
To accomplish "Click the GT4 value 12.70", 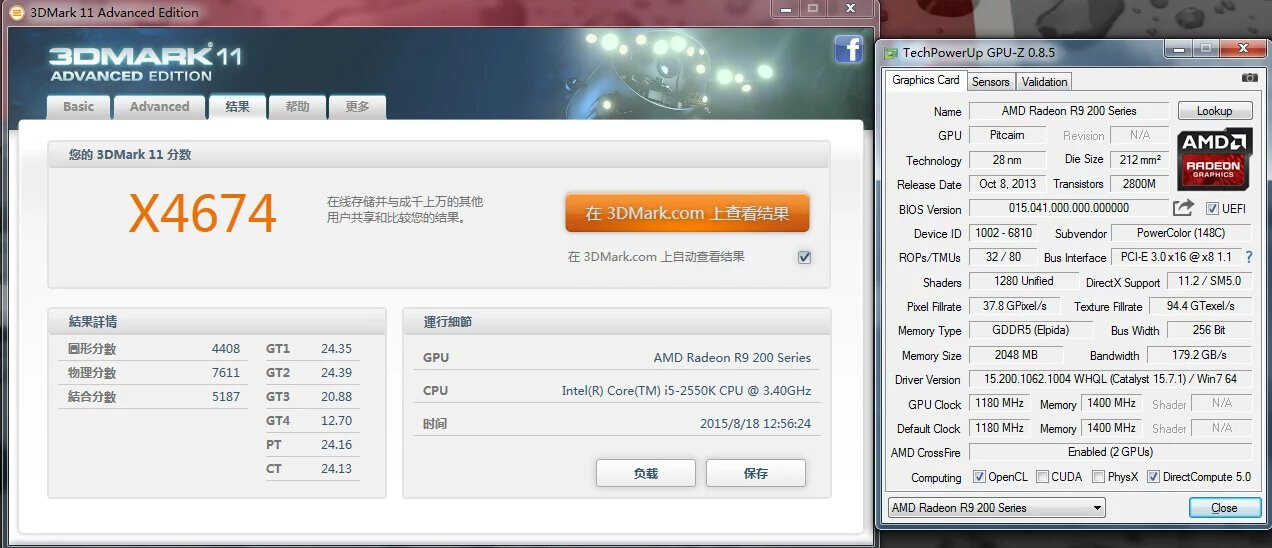I will 336,421.
